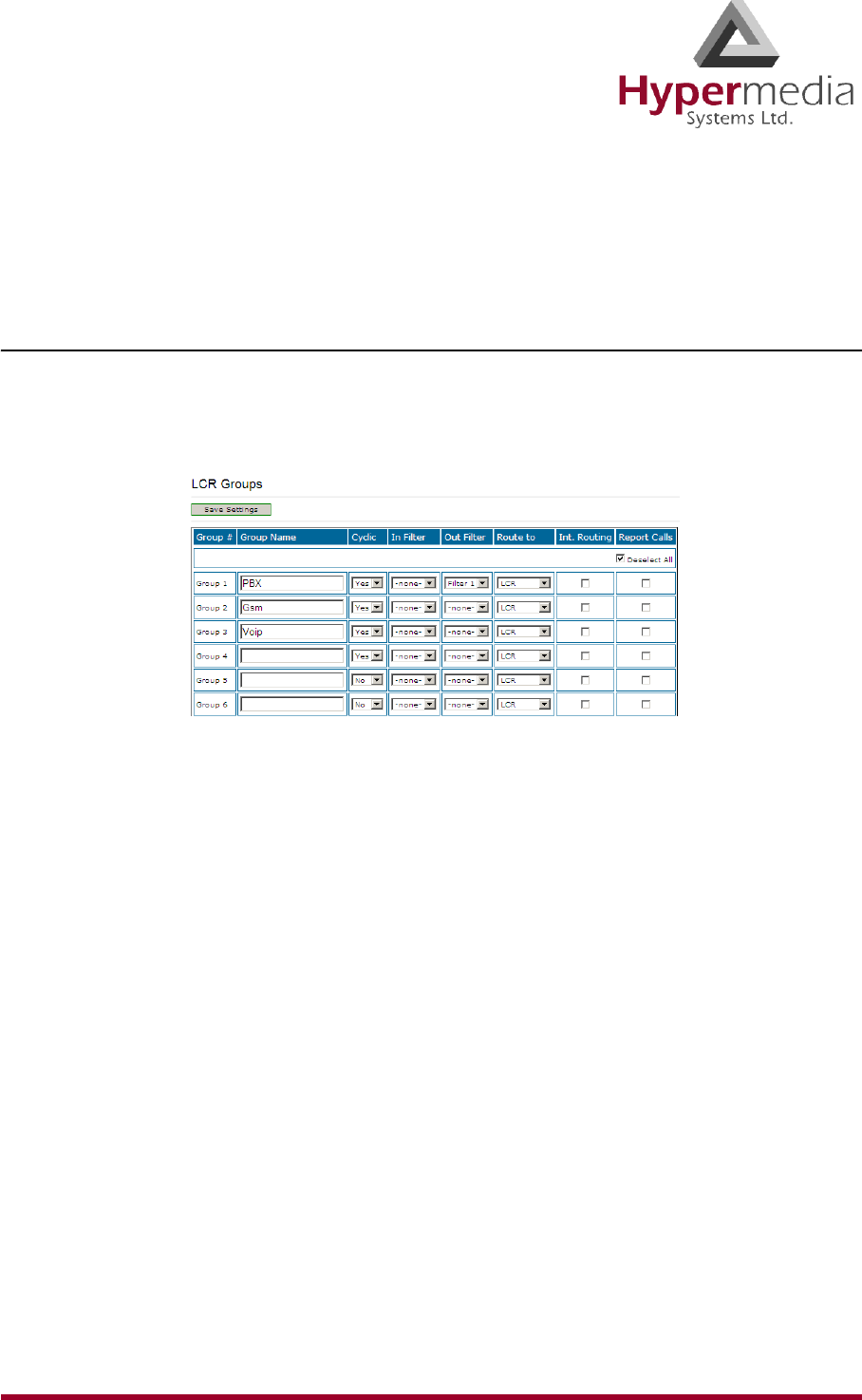Open In Filter dropdown for Group 5
This screenshot has height=1400, width=862.
(x=414, y=680)
